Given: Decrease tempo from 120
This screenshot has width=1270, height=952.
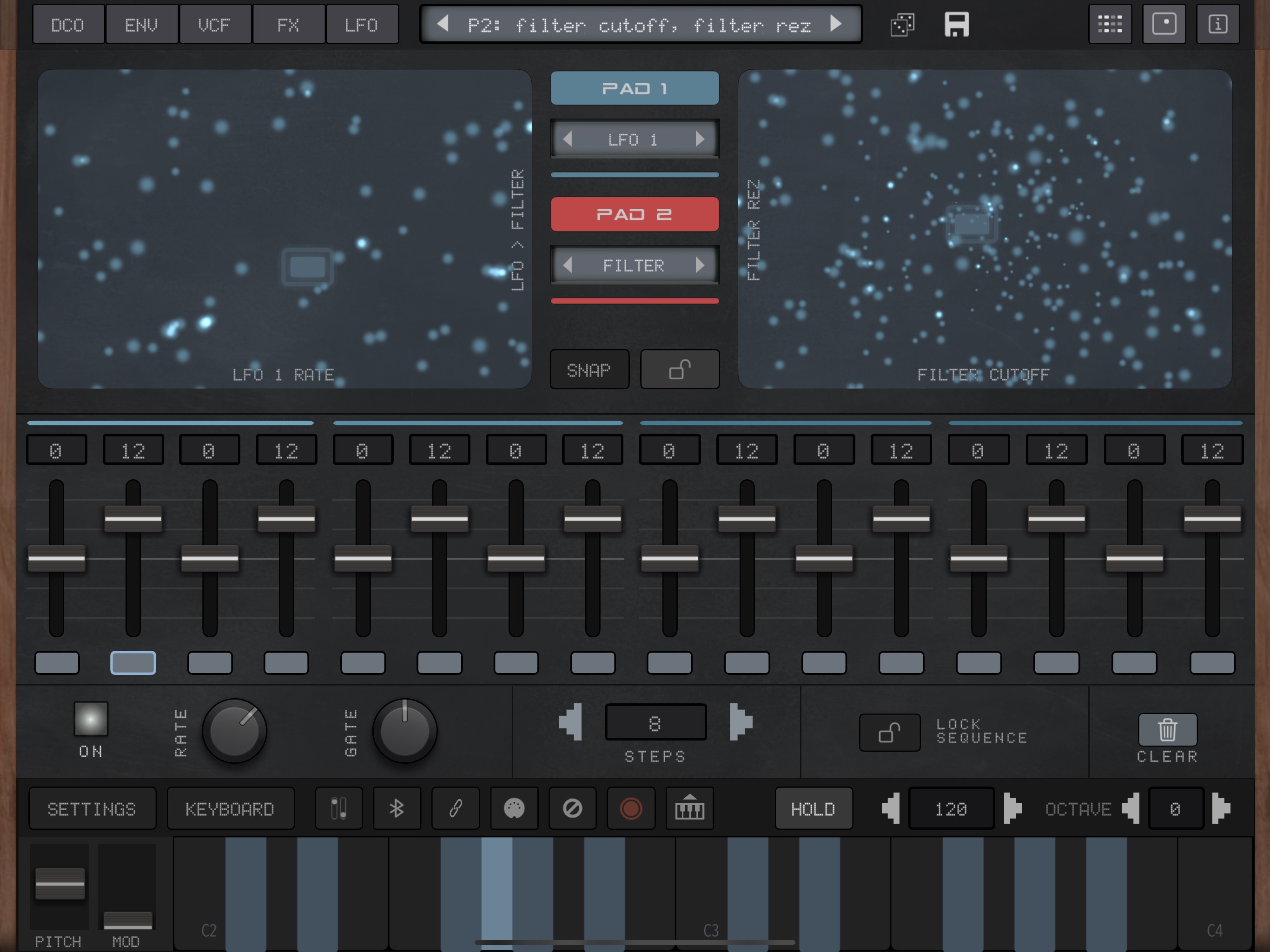Looking at the screenshot, I should 891,808.
